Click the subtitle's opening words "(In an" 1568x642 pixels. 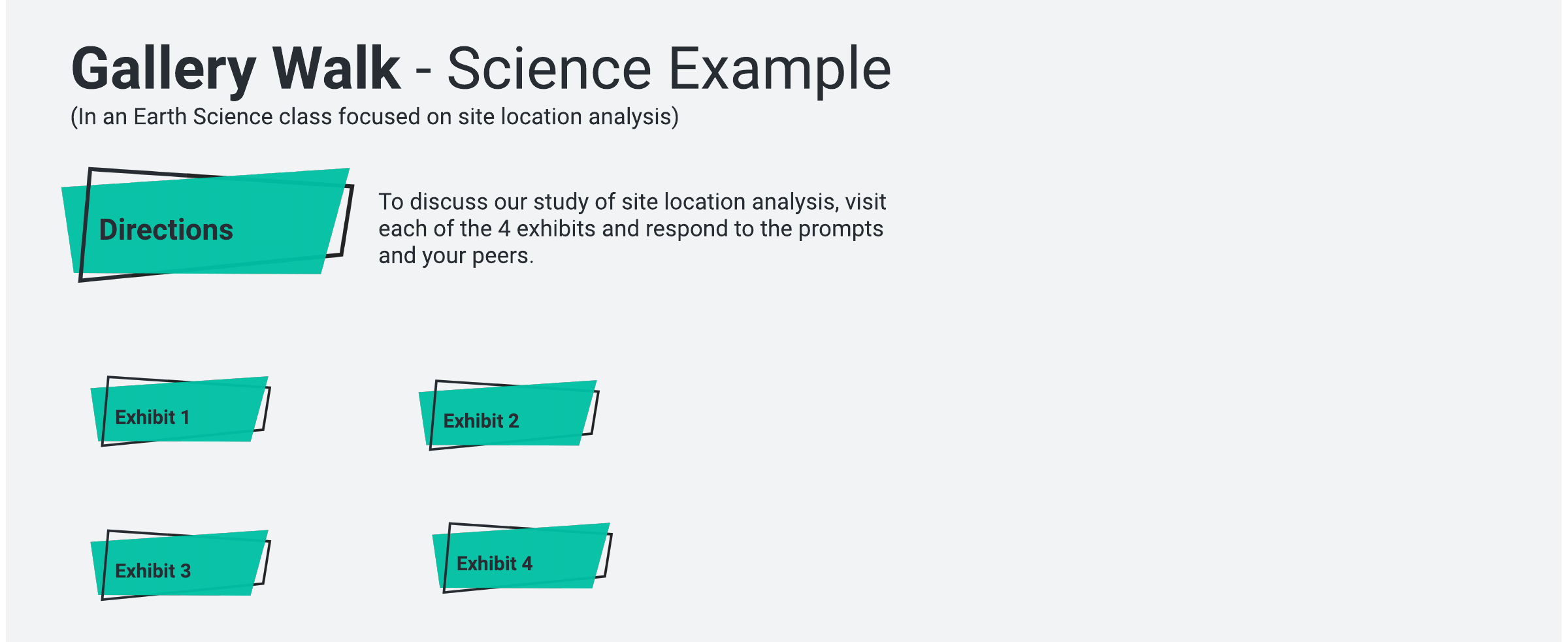click(x=99, y=117)
